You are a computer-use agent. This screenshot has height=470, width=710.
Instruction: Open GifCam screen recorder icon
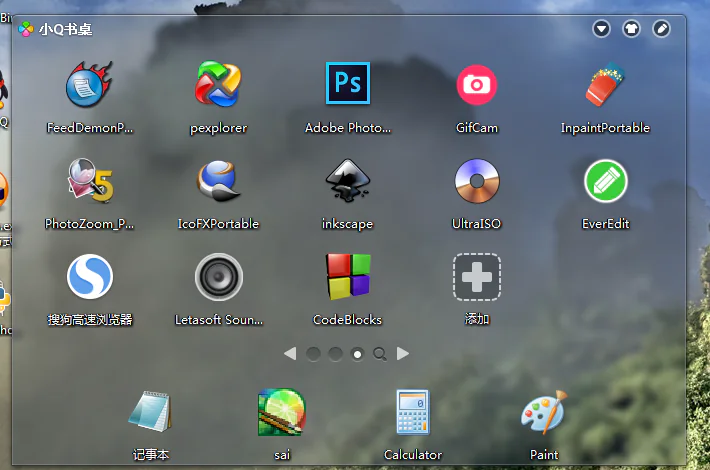coord(477,85)
